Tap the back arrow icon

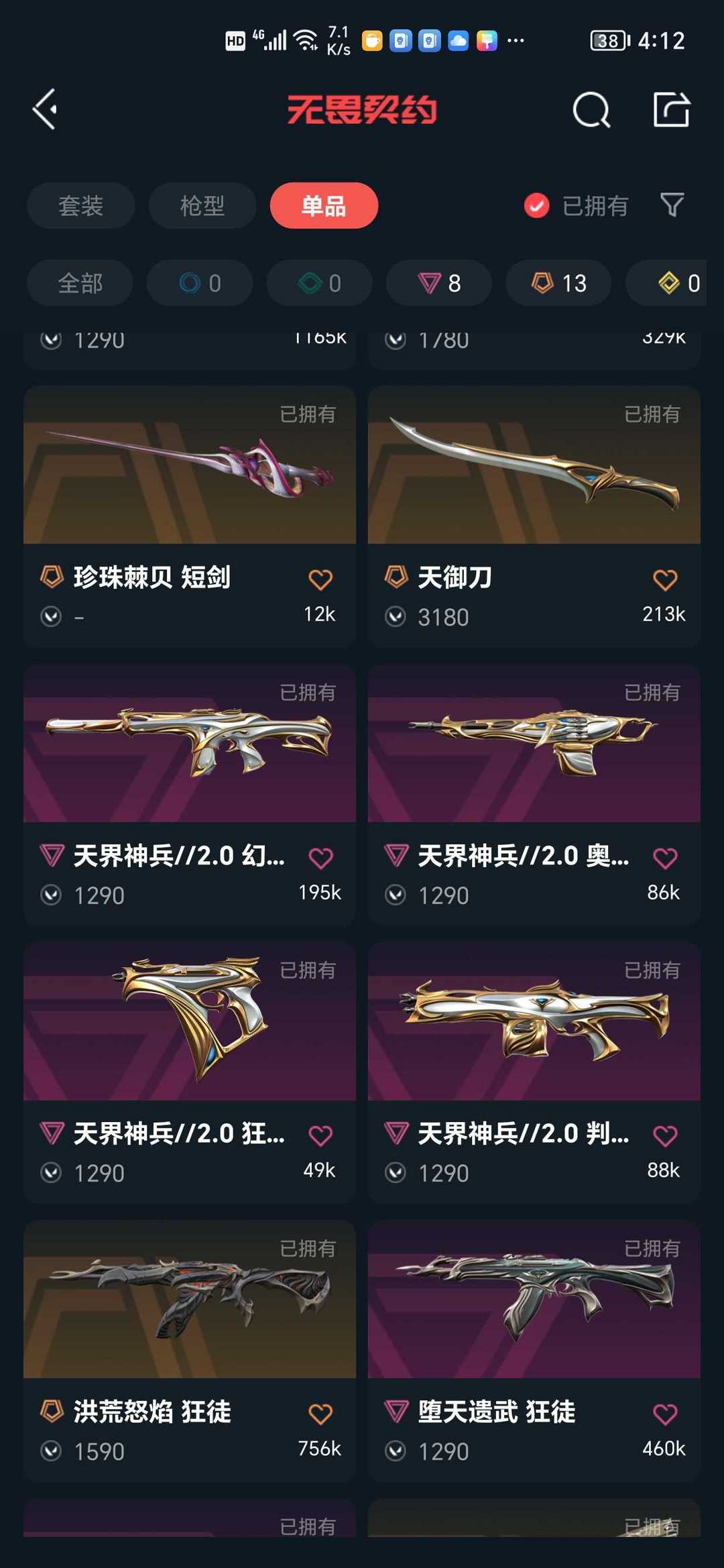[x=45, y=109]
